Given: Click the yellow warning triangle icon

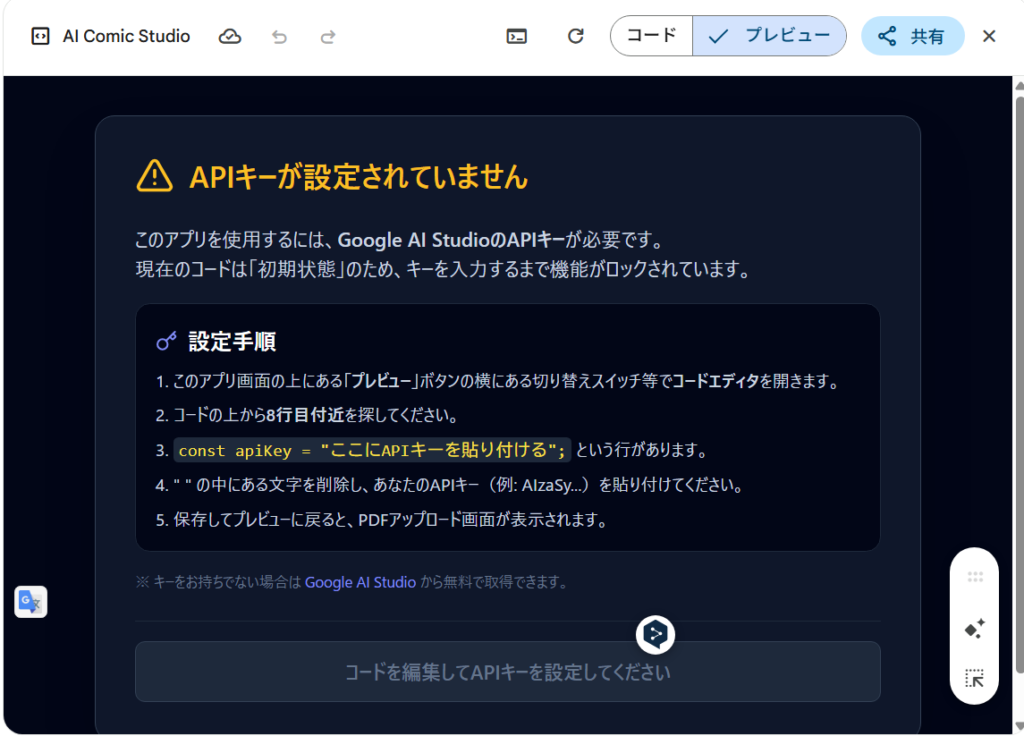Looking at the screenshot, I should (154, 177).
